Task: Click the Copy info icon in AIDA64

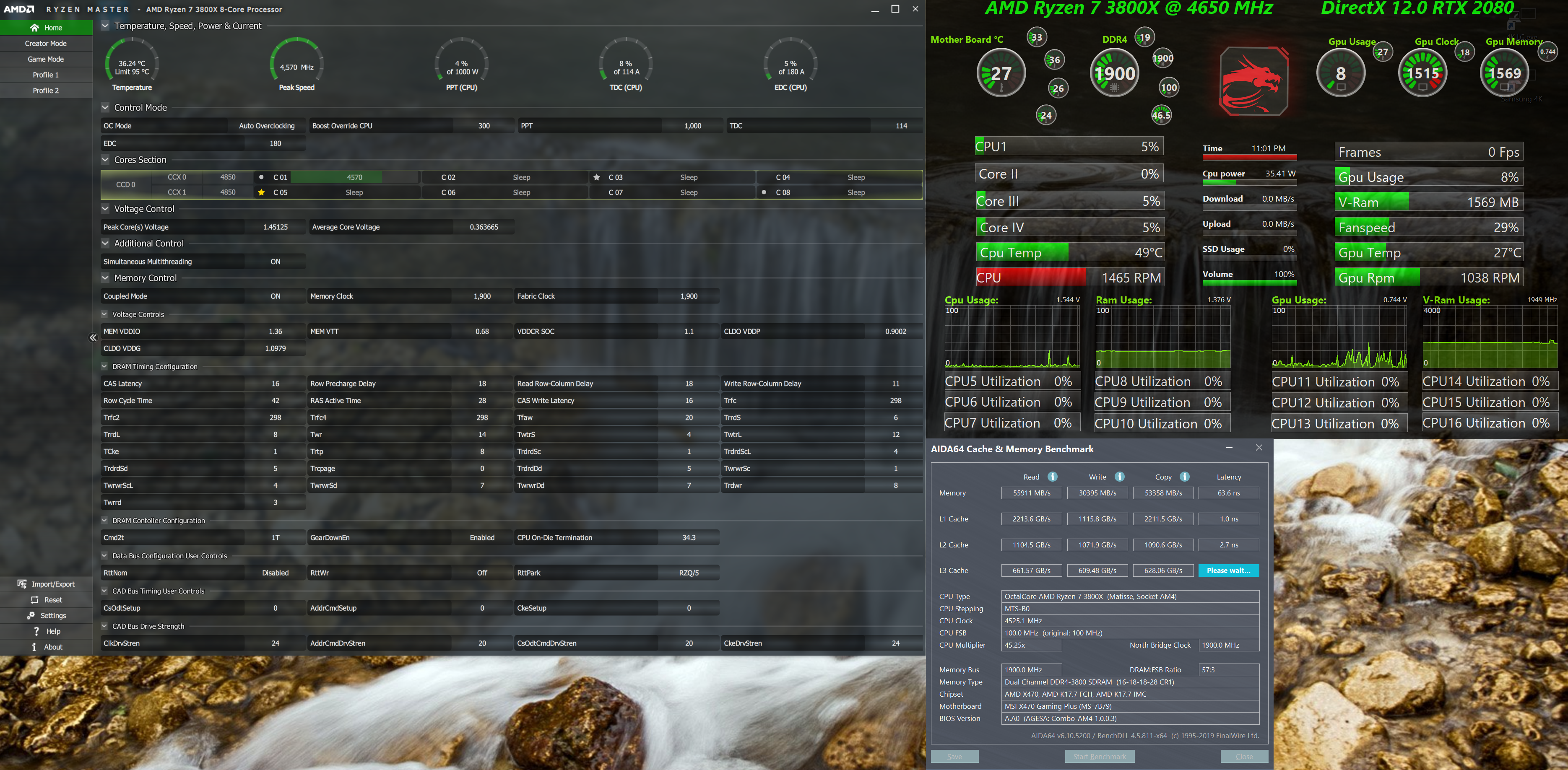Action: point(1185,477)
